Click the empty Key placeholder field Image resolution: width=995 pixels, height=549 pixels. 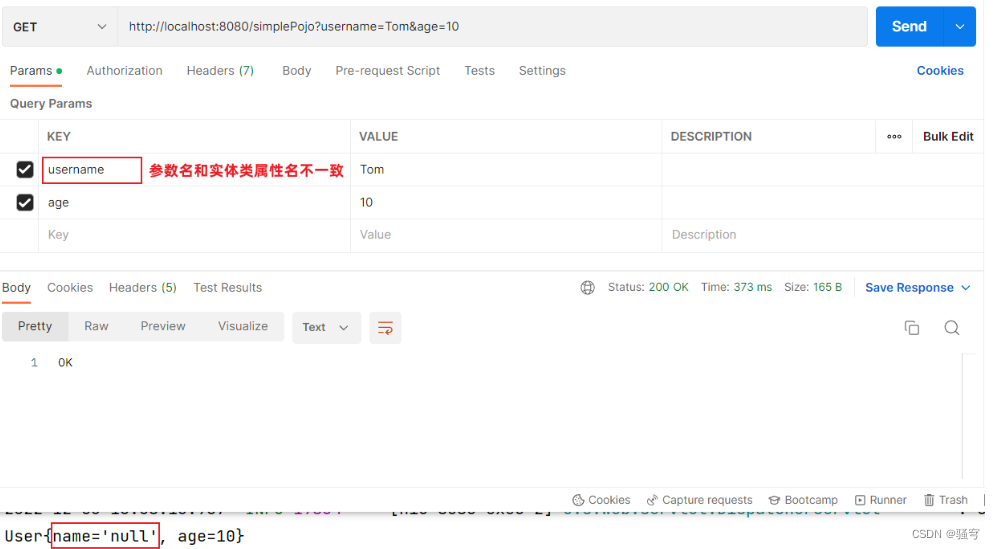click(x=194, y=235)
